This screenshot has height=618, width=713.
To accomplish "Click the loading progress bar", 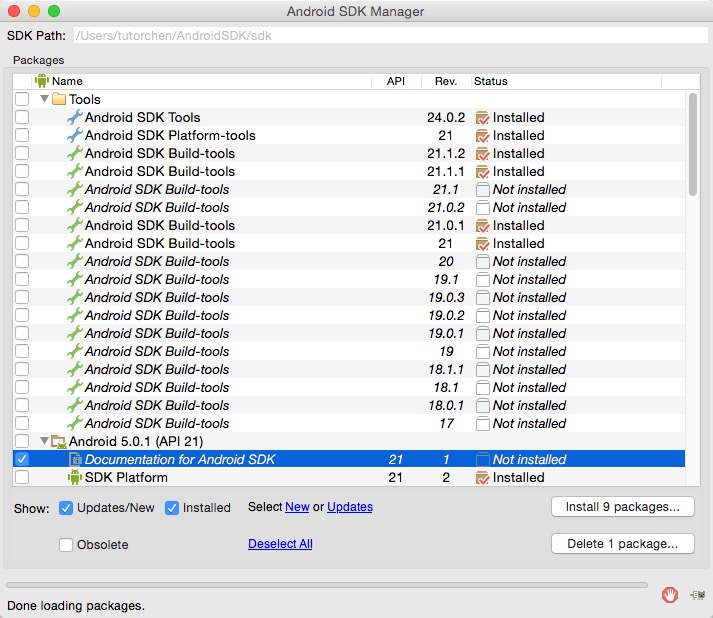I will click(x=327, y=585).
